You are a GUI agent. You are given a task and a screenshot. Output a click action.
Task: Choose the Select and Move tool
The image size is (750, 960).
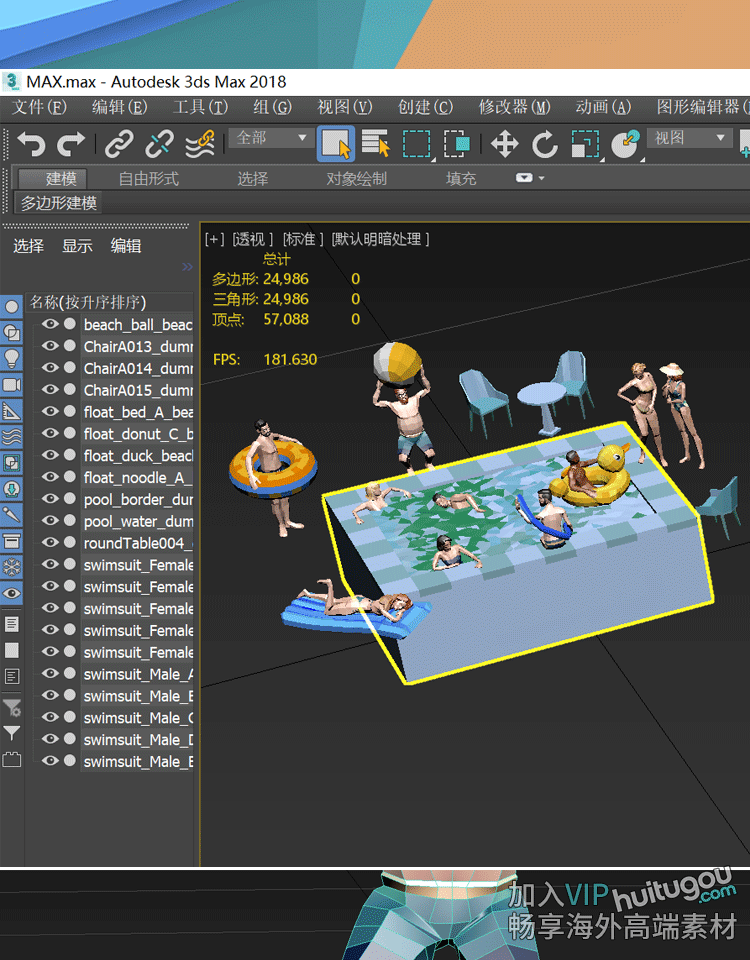tap(504, 144)
